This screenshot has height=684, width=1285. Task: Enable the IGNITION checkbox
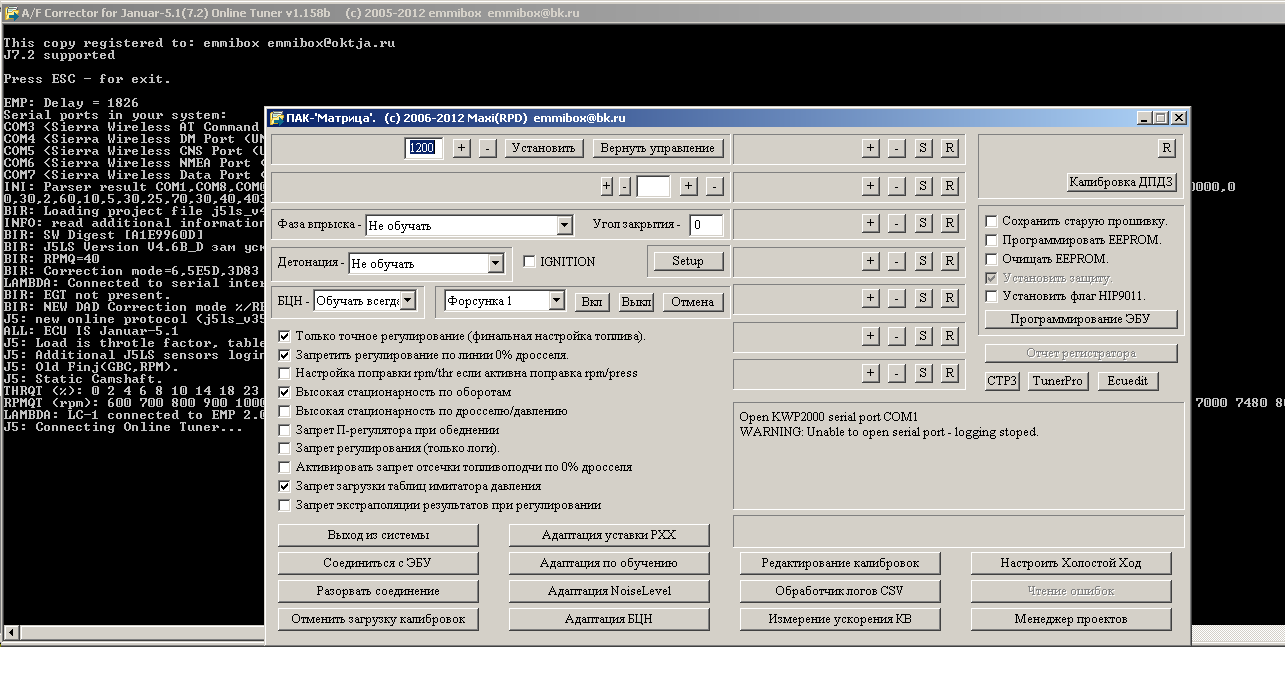point(530,262)
